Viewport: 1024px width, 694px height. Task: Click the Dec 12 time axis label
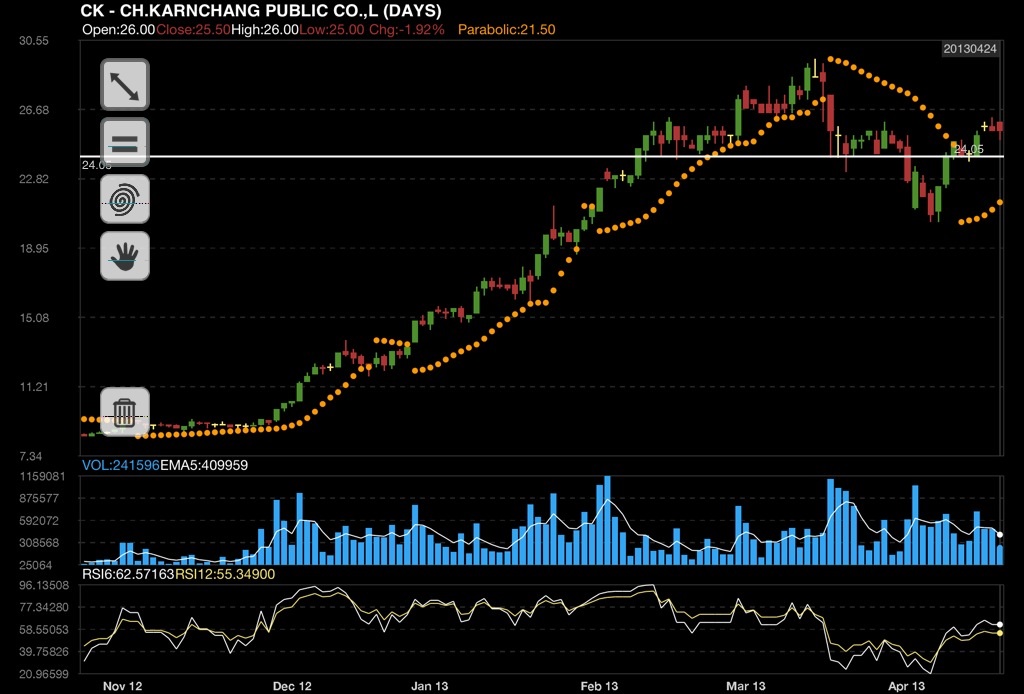pos(292,686)
